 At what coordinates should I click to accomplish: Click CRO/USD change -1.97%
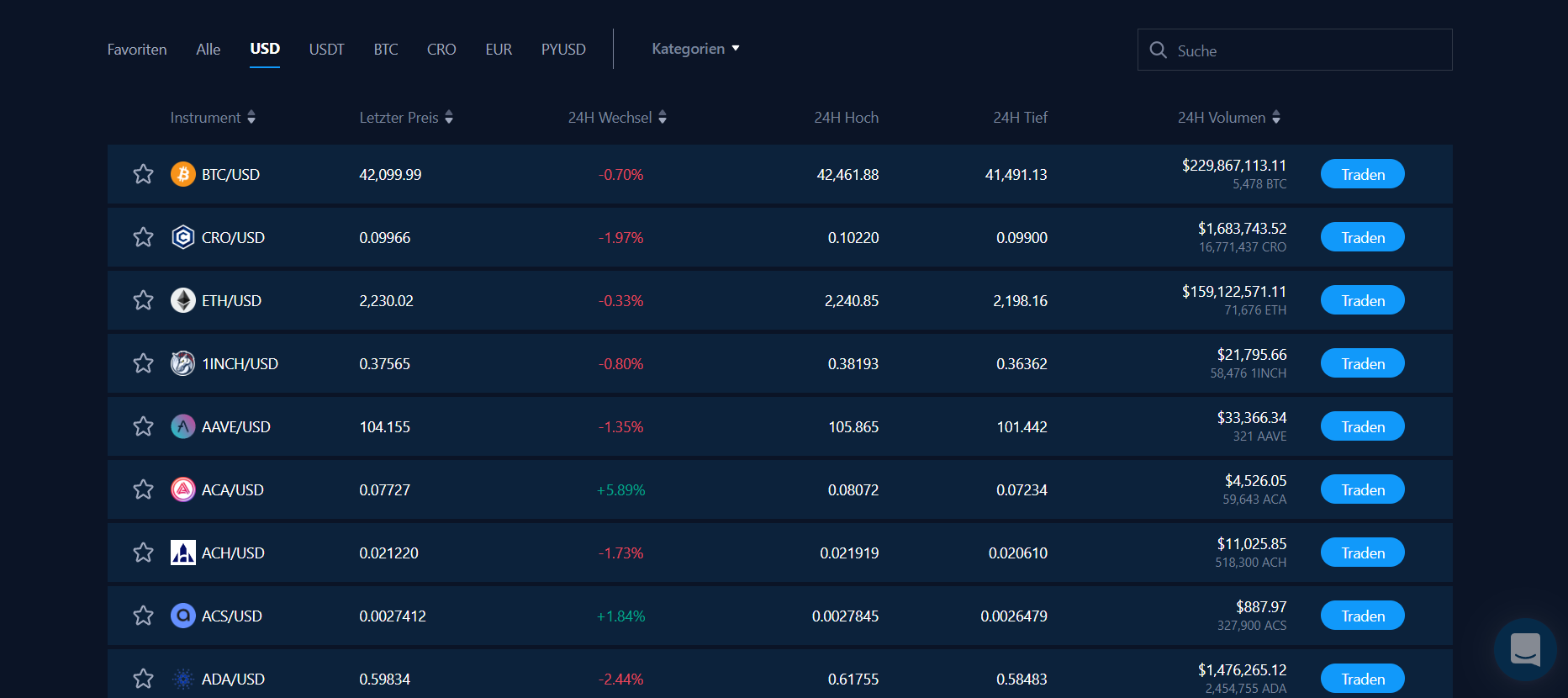pos(621,237)
